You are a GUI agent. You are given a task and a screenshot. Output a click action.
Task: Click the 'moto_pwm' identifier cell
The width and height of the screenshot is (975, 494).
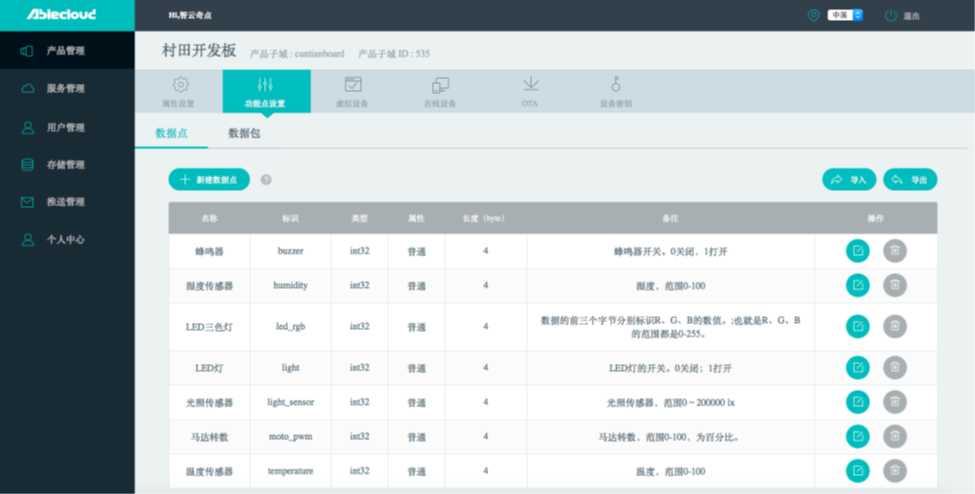(290, 436)
